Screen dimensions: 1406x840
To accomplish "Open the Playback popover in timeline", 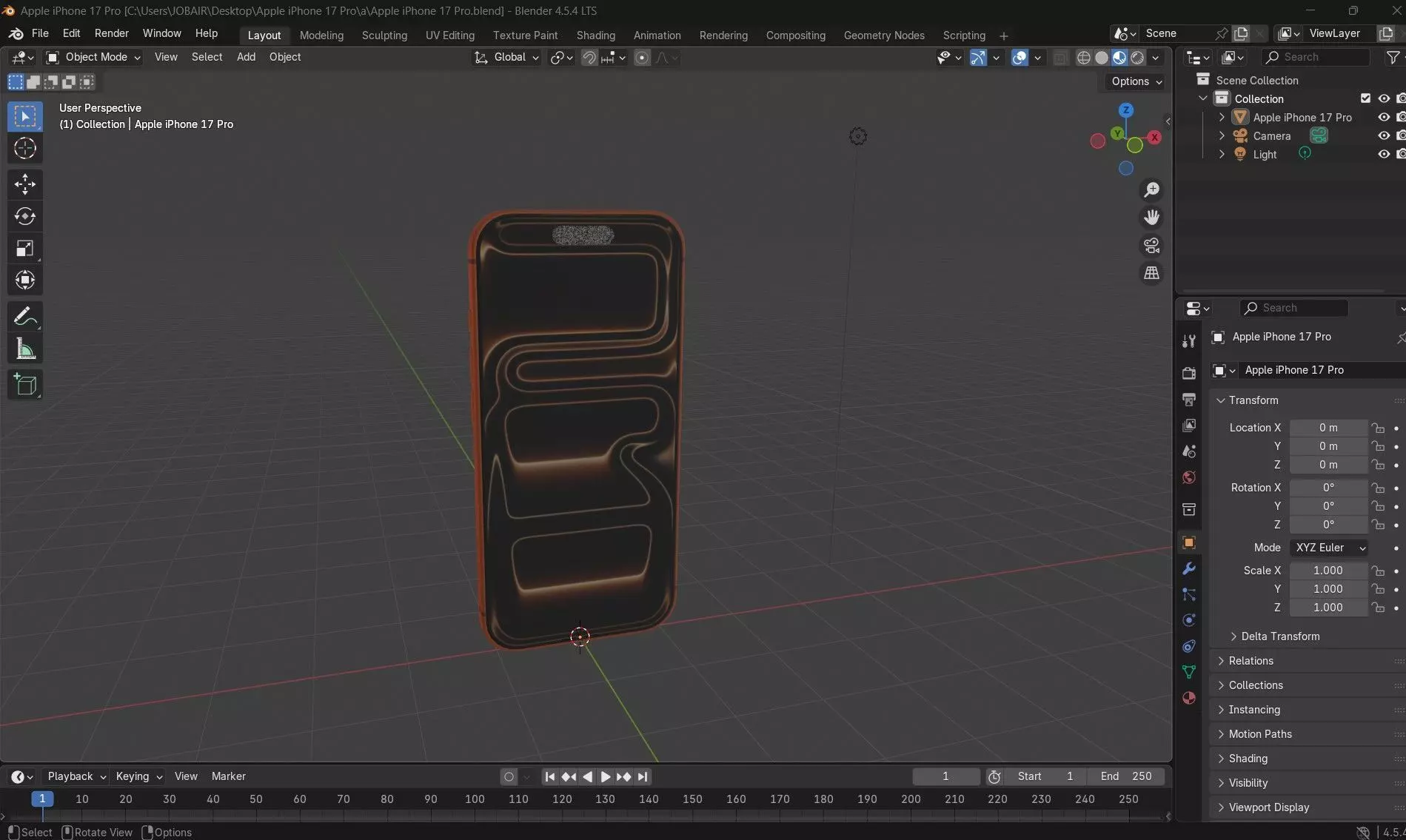I will click(76, 776).
